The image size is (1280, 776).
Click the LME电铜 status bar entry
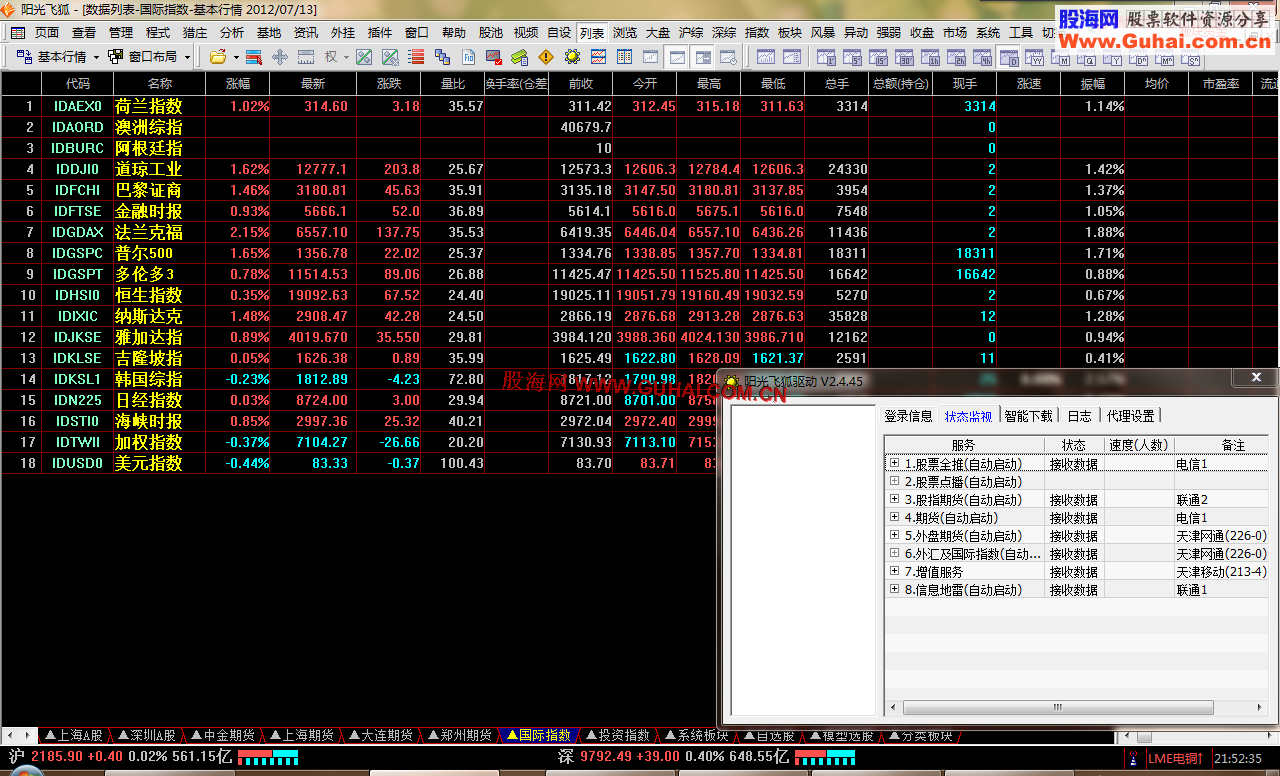1174,760
